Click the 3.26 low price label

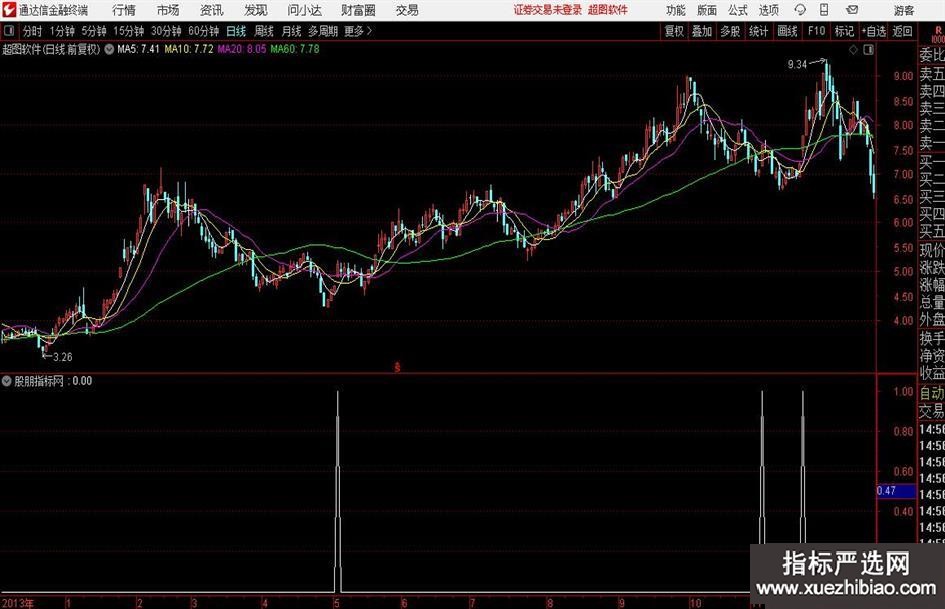click(x=63, y=357)
